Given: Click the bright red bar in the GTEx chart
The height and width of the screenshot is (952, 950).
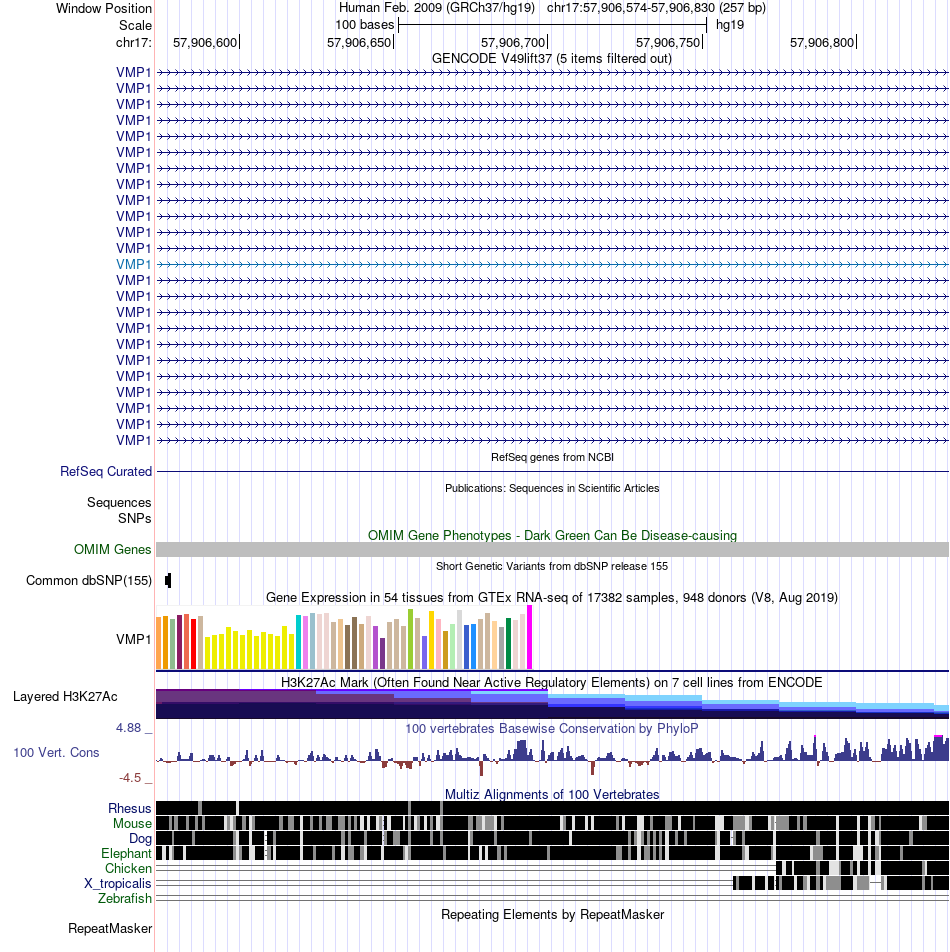Looking at the screenshot, I should click(x=194, y=644).
